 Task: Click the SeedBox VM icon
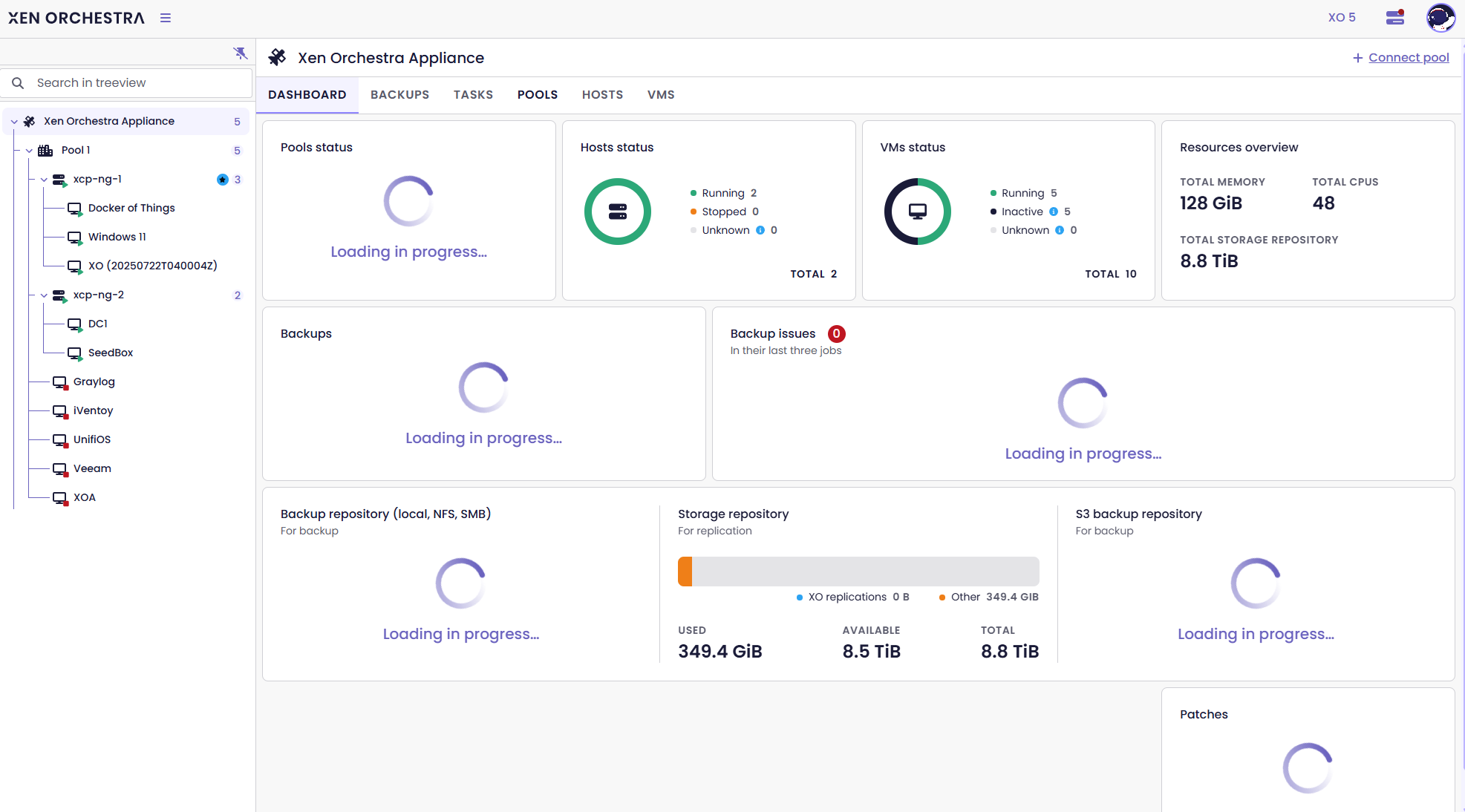click(75, 353)
